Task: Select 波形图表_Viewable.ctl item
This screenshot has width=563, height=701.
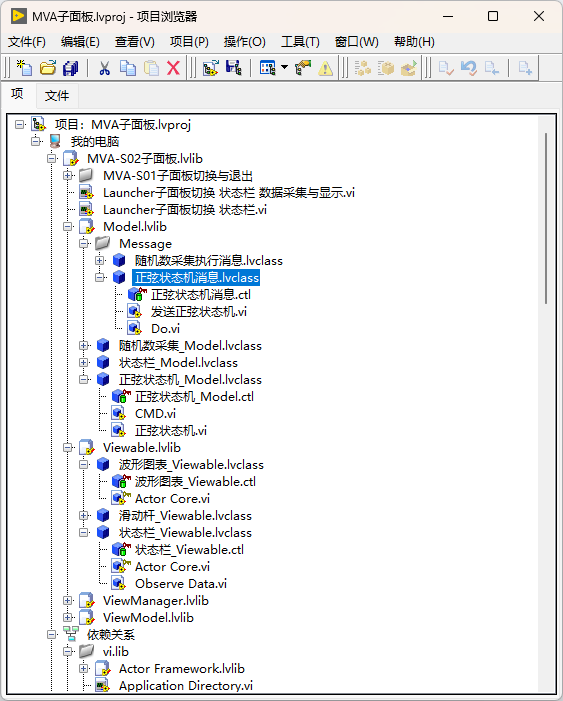Action: [x=195, y=481]
